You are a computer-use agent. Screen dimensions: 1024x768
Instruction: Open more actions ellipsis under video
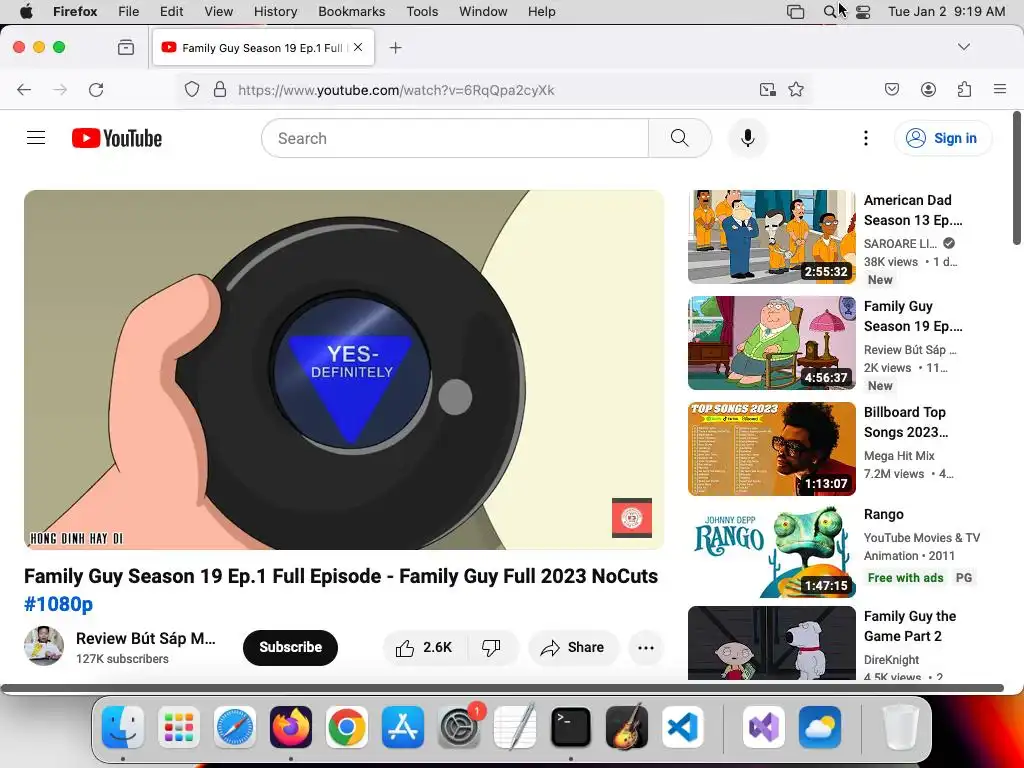(x=646, y=647)
